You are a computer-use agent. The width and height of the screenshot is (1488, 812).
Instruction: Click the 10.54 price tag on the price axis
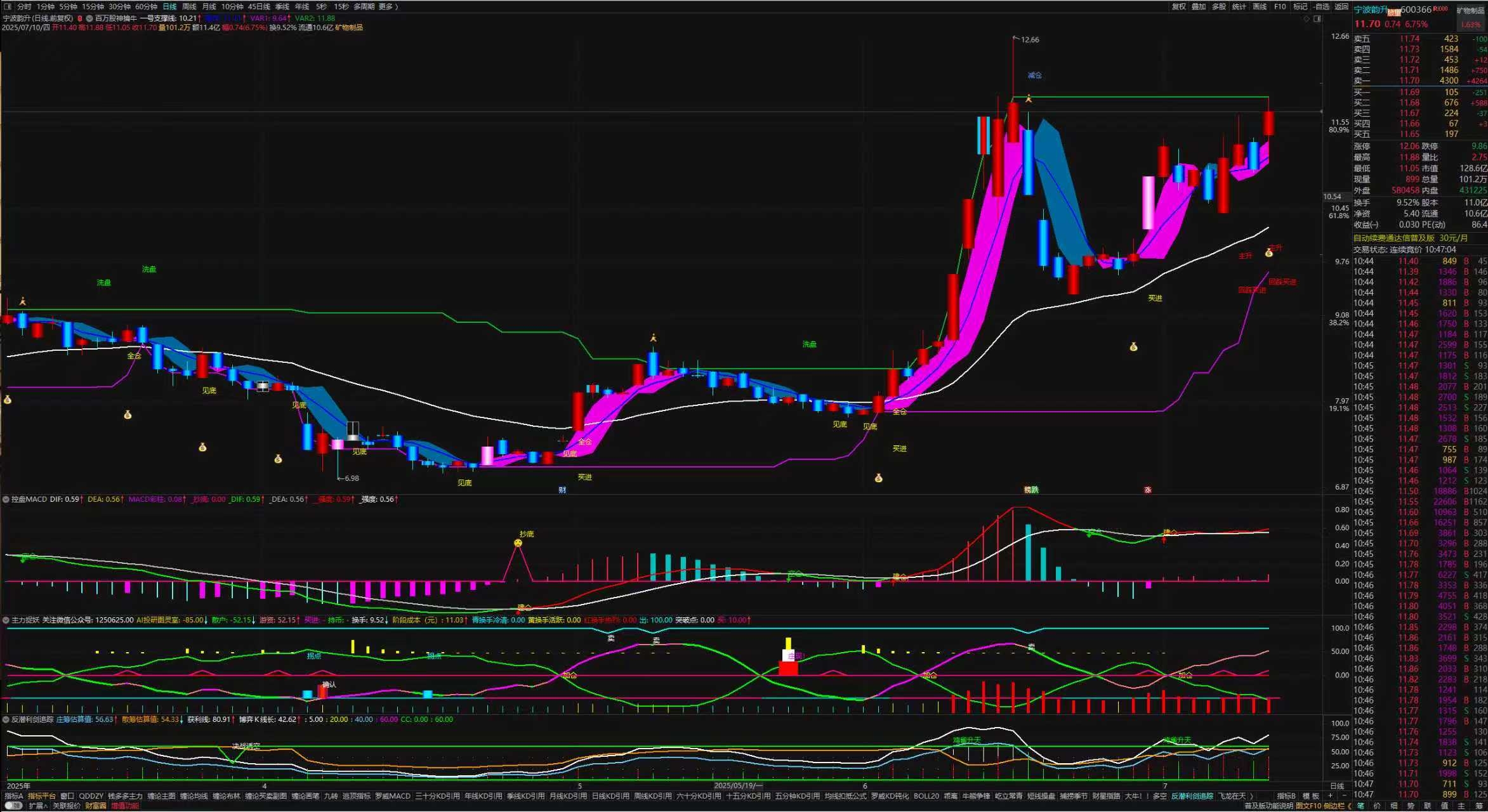coord(1332,197)
